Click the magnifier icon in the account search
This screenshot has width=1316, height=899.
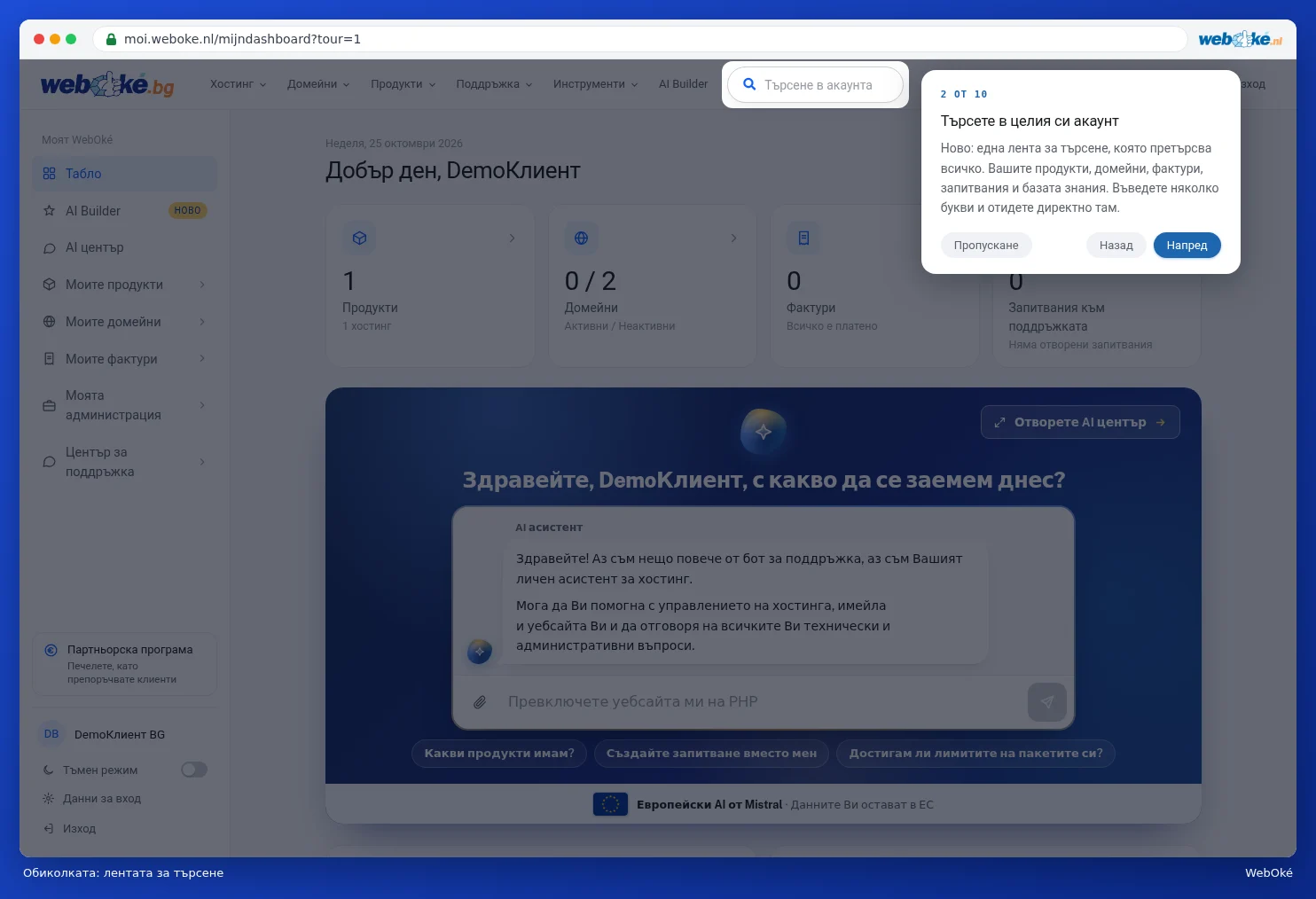click(749, 84)
